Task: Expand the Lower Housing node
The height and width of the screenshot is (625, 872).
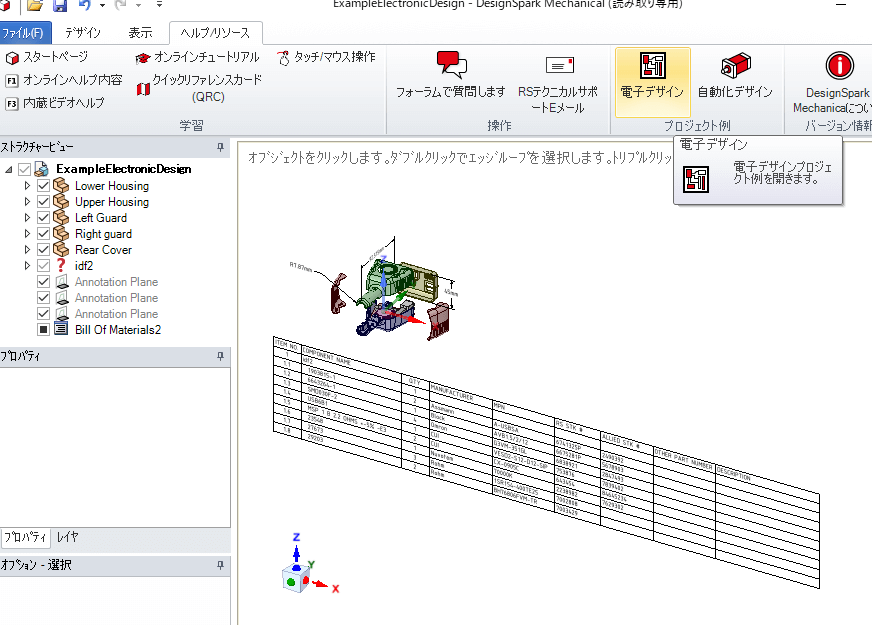Action: point(27,186)
